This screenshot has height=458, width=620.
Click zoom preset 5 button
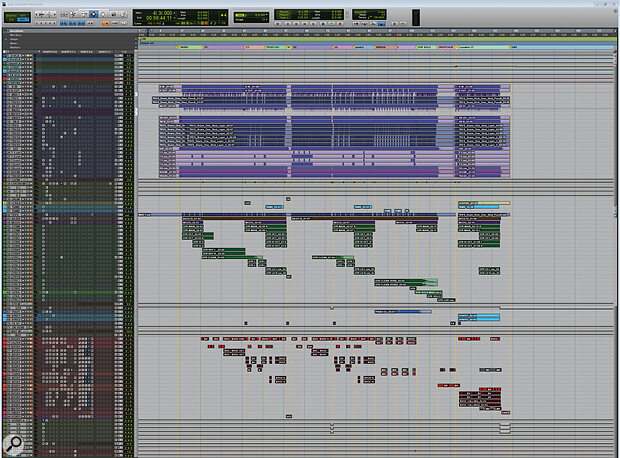tap(55, 23)
